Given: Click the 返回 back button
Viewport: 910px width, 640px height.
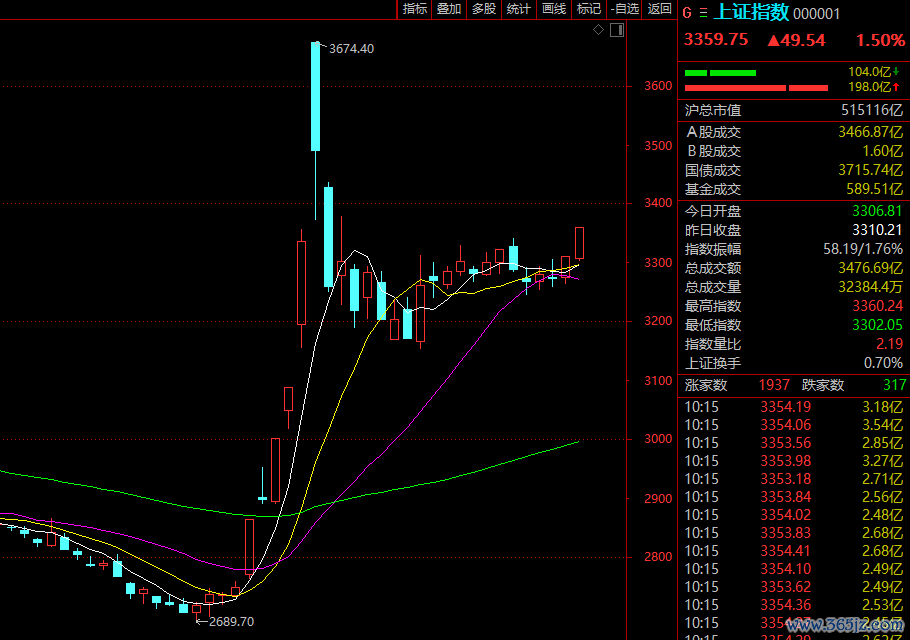Looking at the screenshot, I should coord(660,9).
